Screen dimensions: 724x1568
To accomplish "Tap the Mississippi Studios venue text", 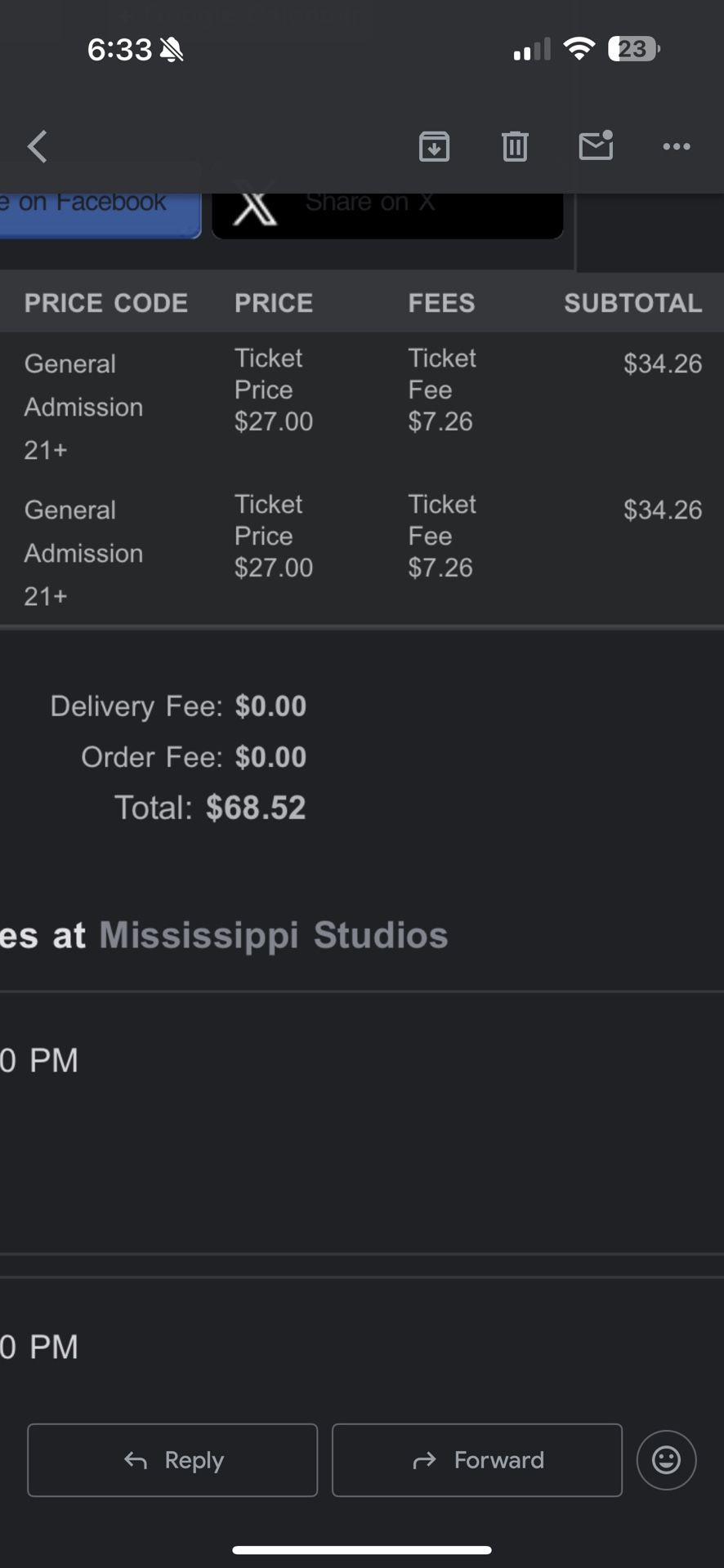I will tap(273, 935).
